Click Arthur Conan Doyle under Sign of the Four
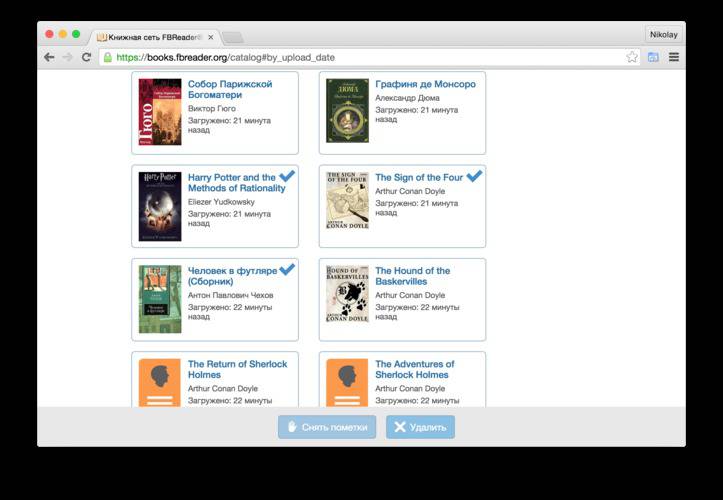Viewport: 723px width, 500px height. pos(410,191)
